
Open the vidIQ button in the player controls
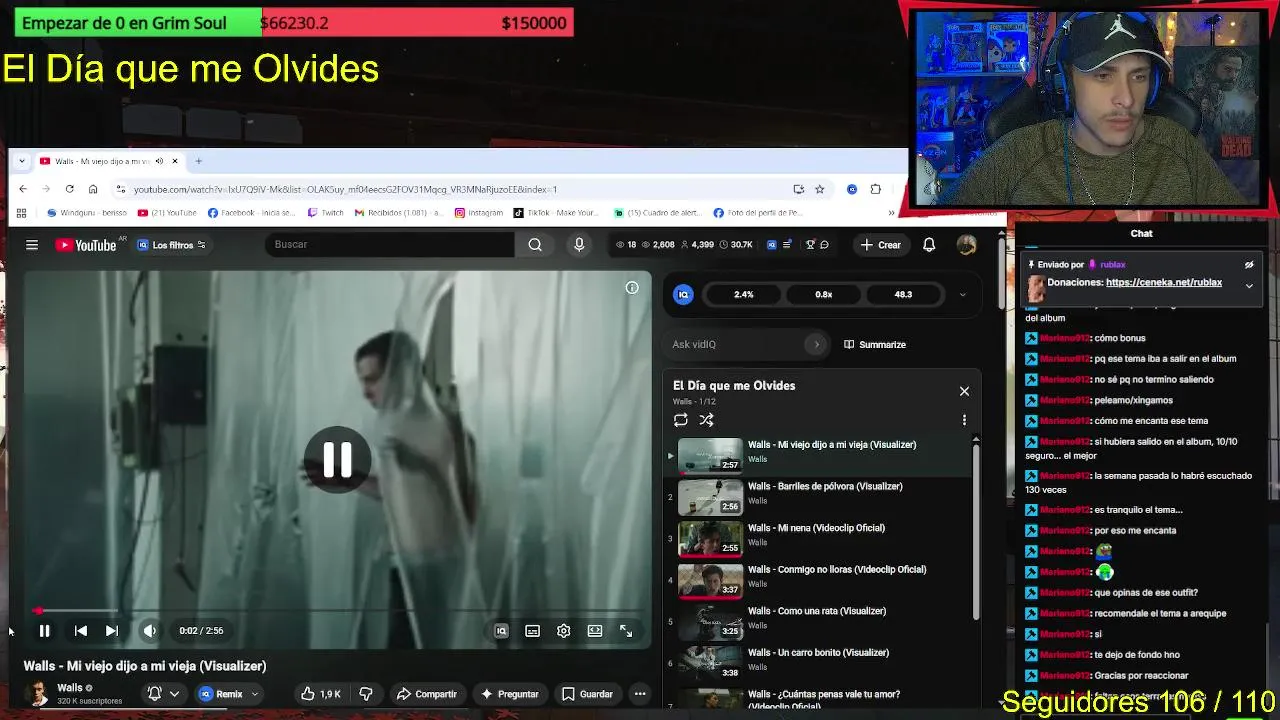tap(501, 631)
